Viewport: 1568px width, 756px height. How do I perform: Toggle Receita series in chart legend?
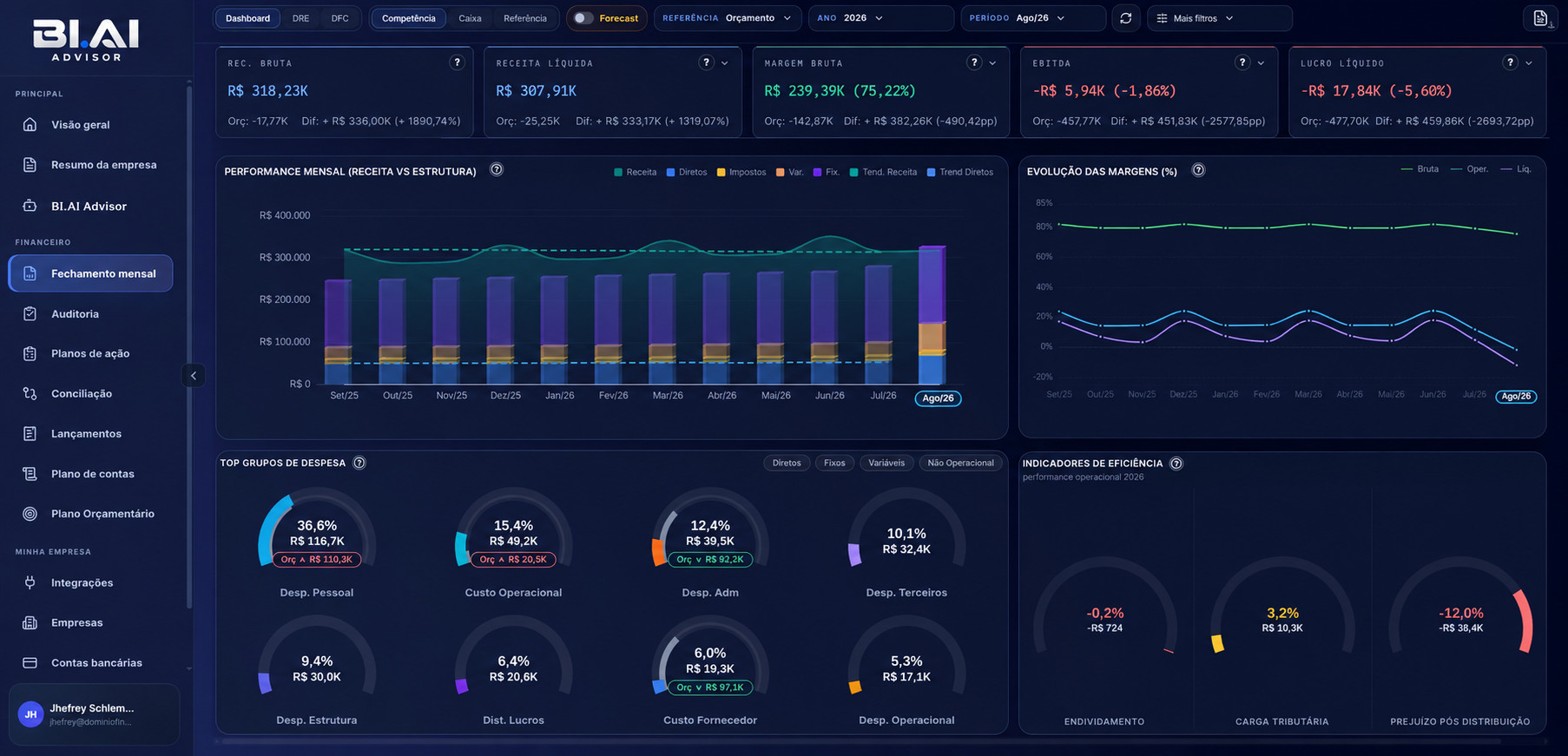(636, 172)
